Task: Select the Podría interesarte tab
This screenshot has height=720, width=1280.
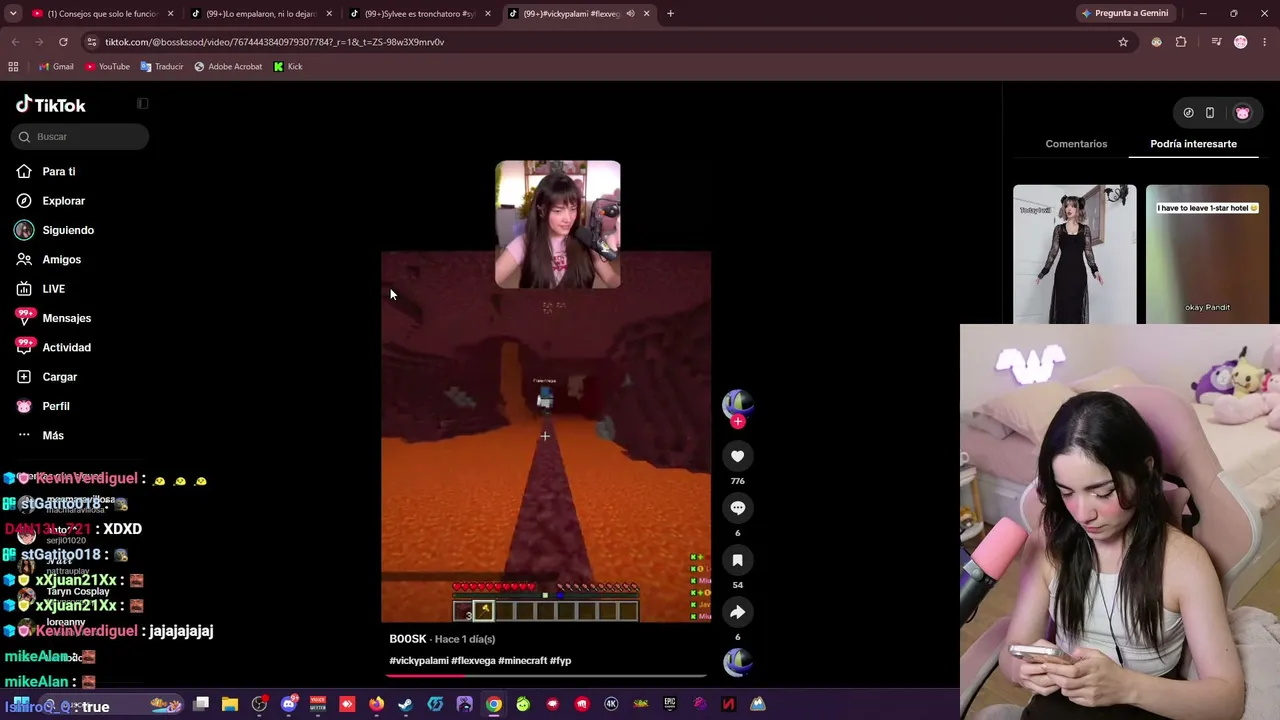Action: 1193,144
